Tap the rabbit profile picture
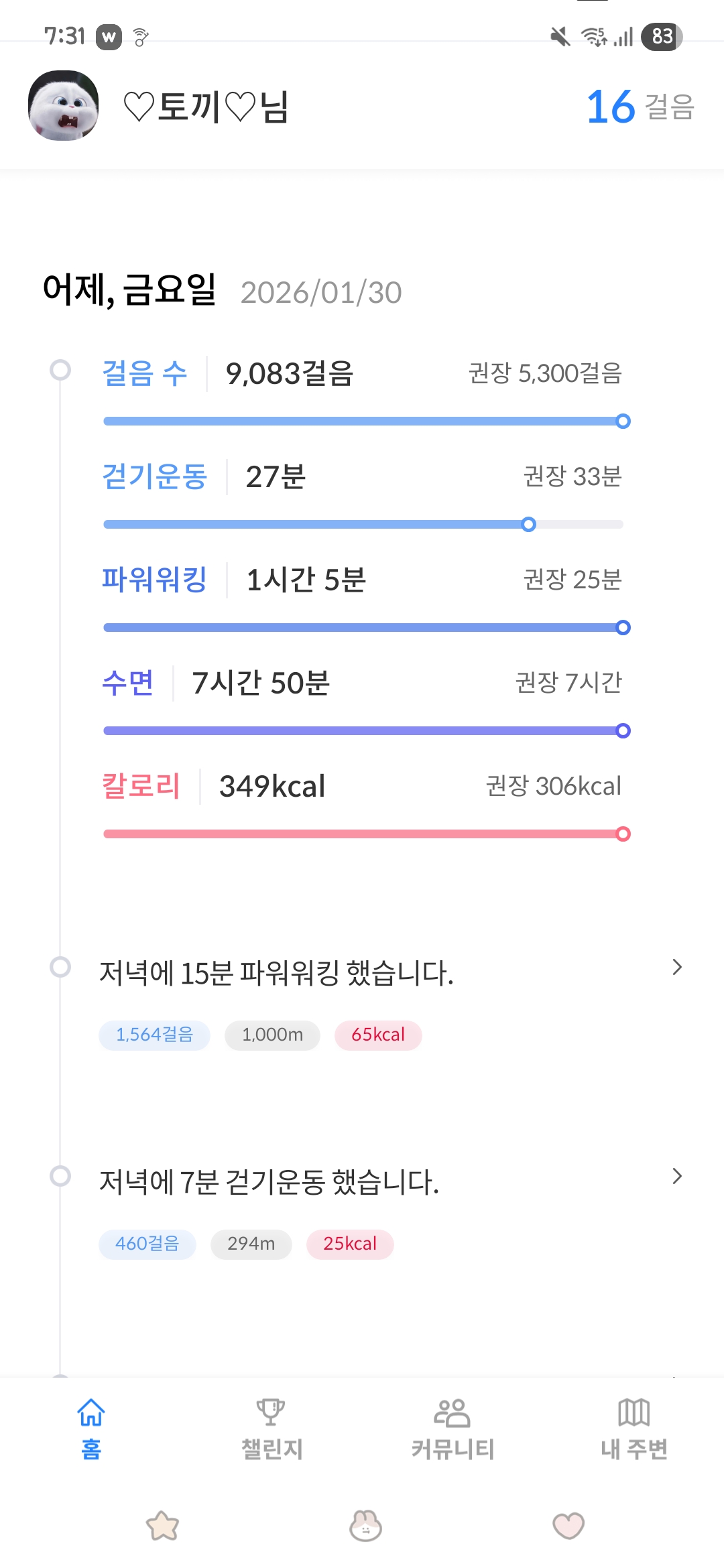The width and height of the screenshot is (724, 1568). coord(64,106)
